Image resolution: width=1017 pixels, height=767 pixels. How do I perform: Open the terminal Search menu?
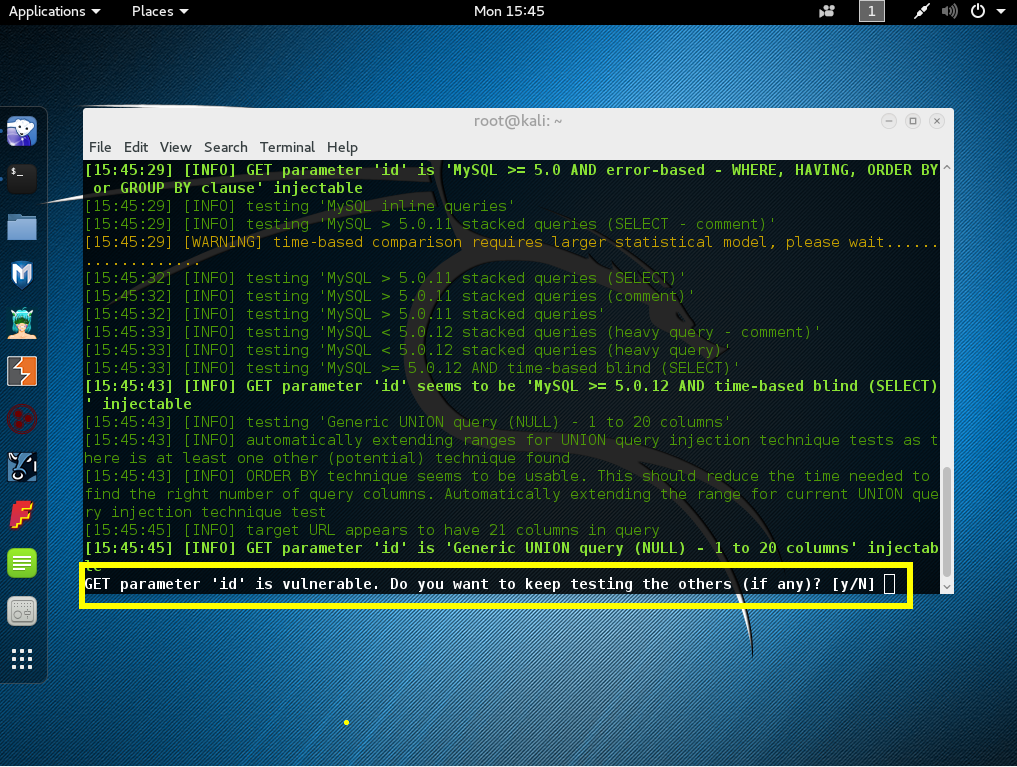click(x=226, y=147)
